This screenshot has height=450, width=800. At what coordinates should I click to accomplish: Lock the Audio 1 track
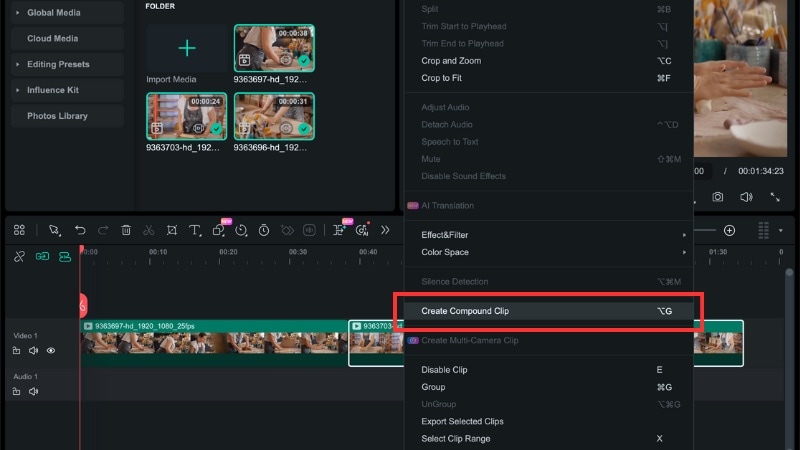click(16, 391)
